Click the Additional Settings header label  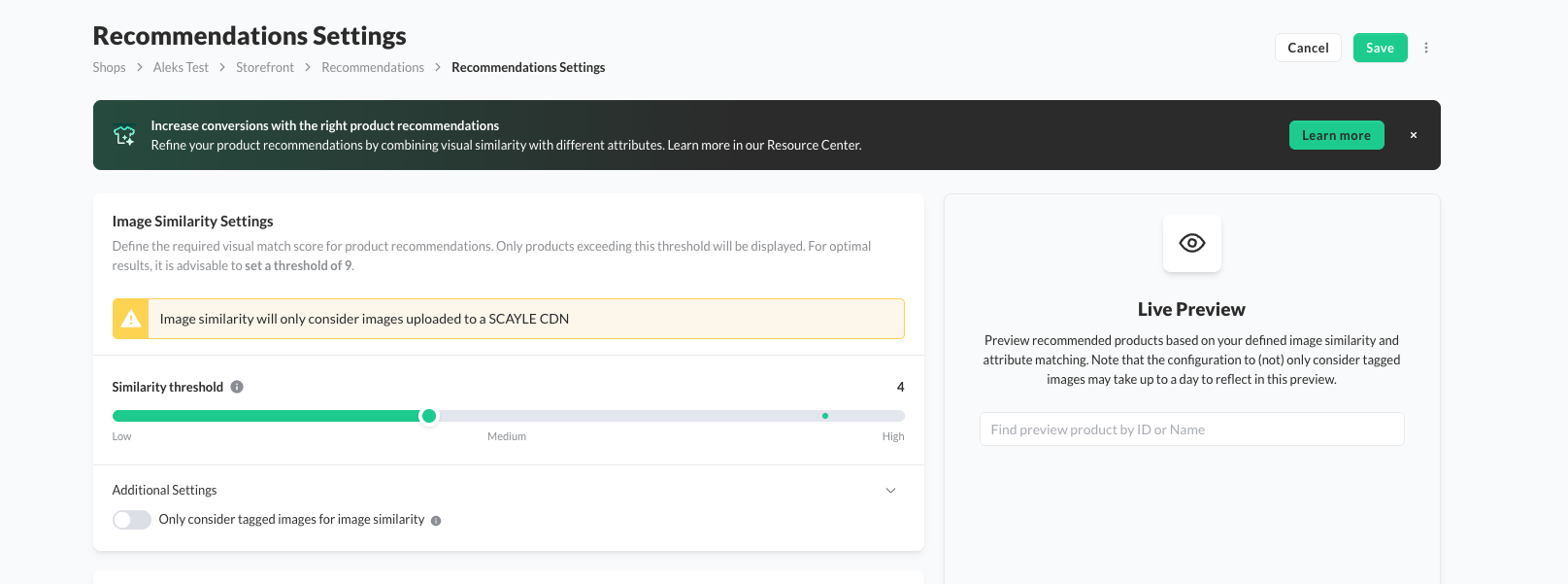[164, 491]
